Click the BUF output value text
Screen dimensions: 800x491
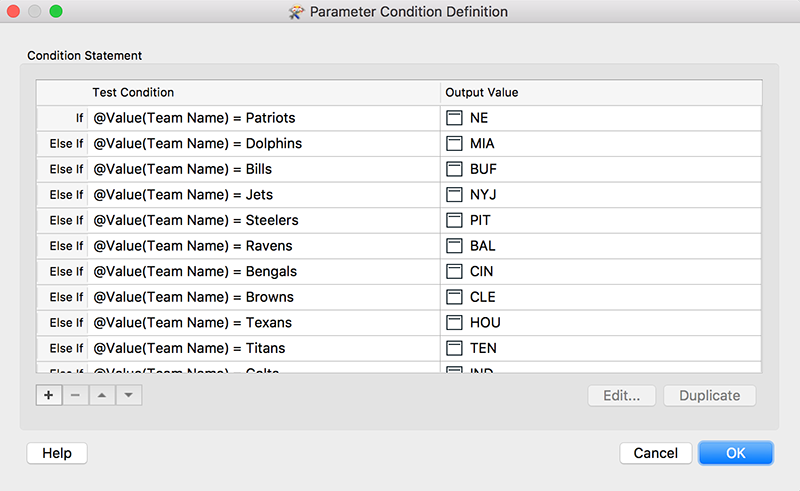point(483,169)
